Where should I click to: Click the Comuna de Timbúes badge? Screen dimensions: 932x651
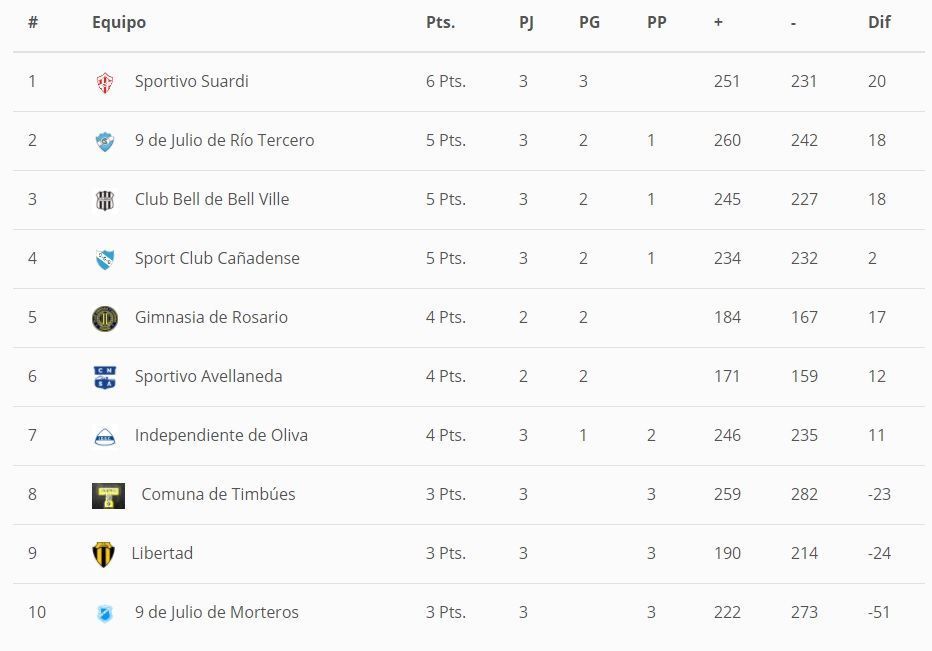[108, 495]
